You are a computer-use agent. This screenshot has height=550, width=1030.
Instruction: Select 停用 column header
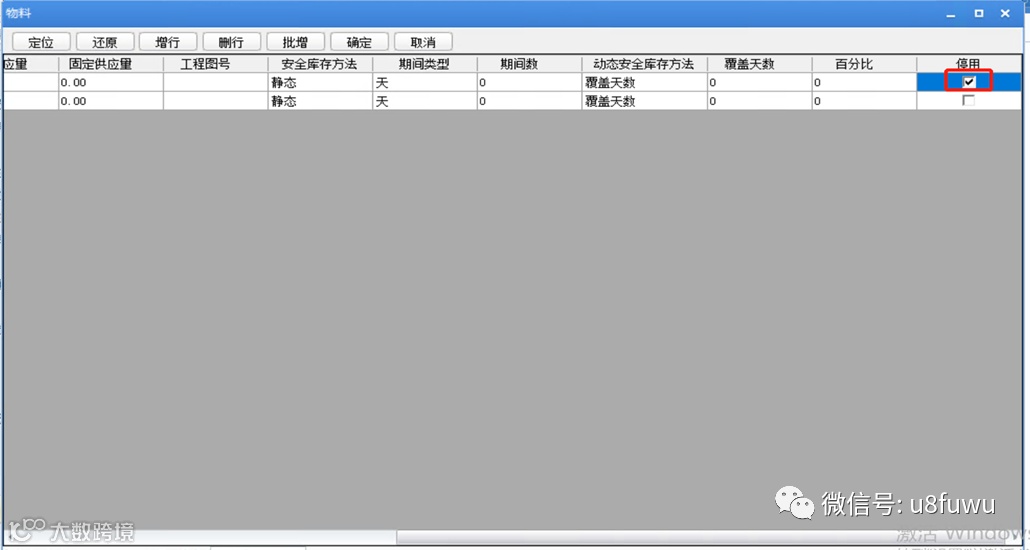tap(969, 64)
